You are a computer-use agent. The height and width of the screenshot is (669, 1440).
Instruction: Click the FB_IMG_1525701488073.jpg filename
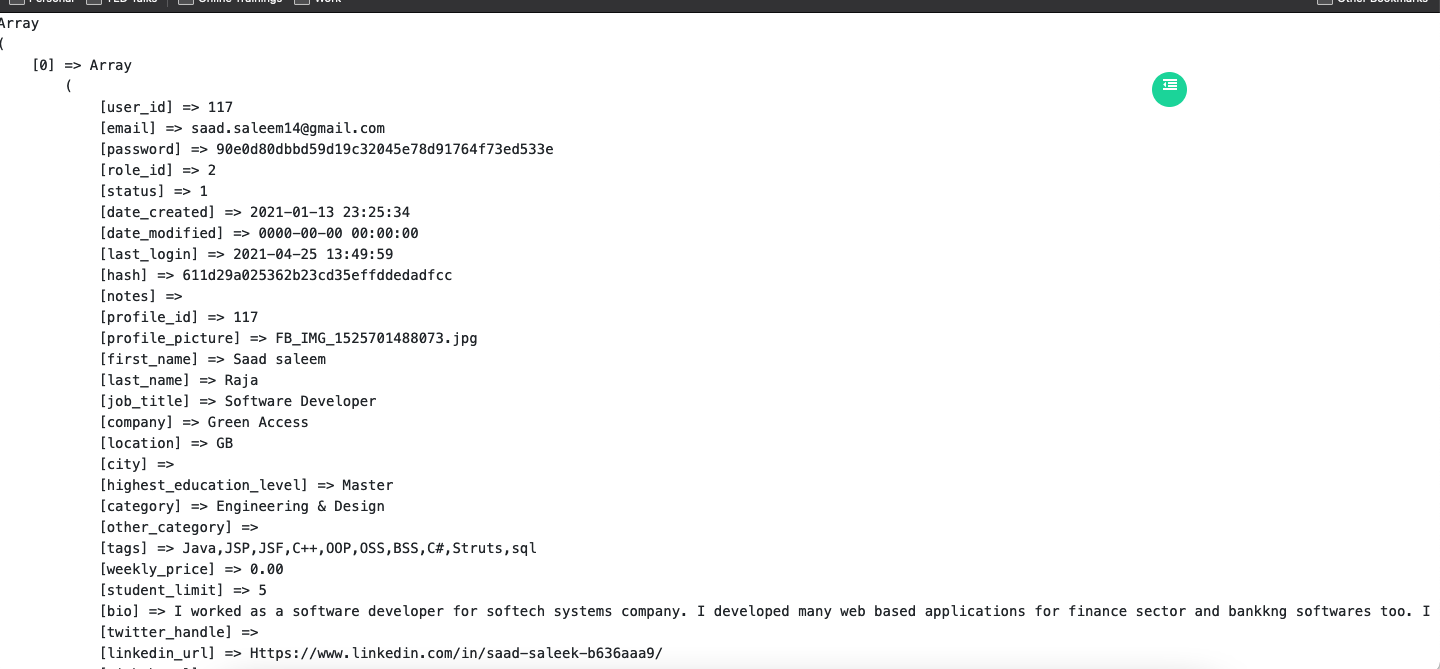[376, 338]
